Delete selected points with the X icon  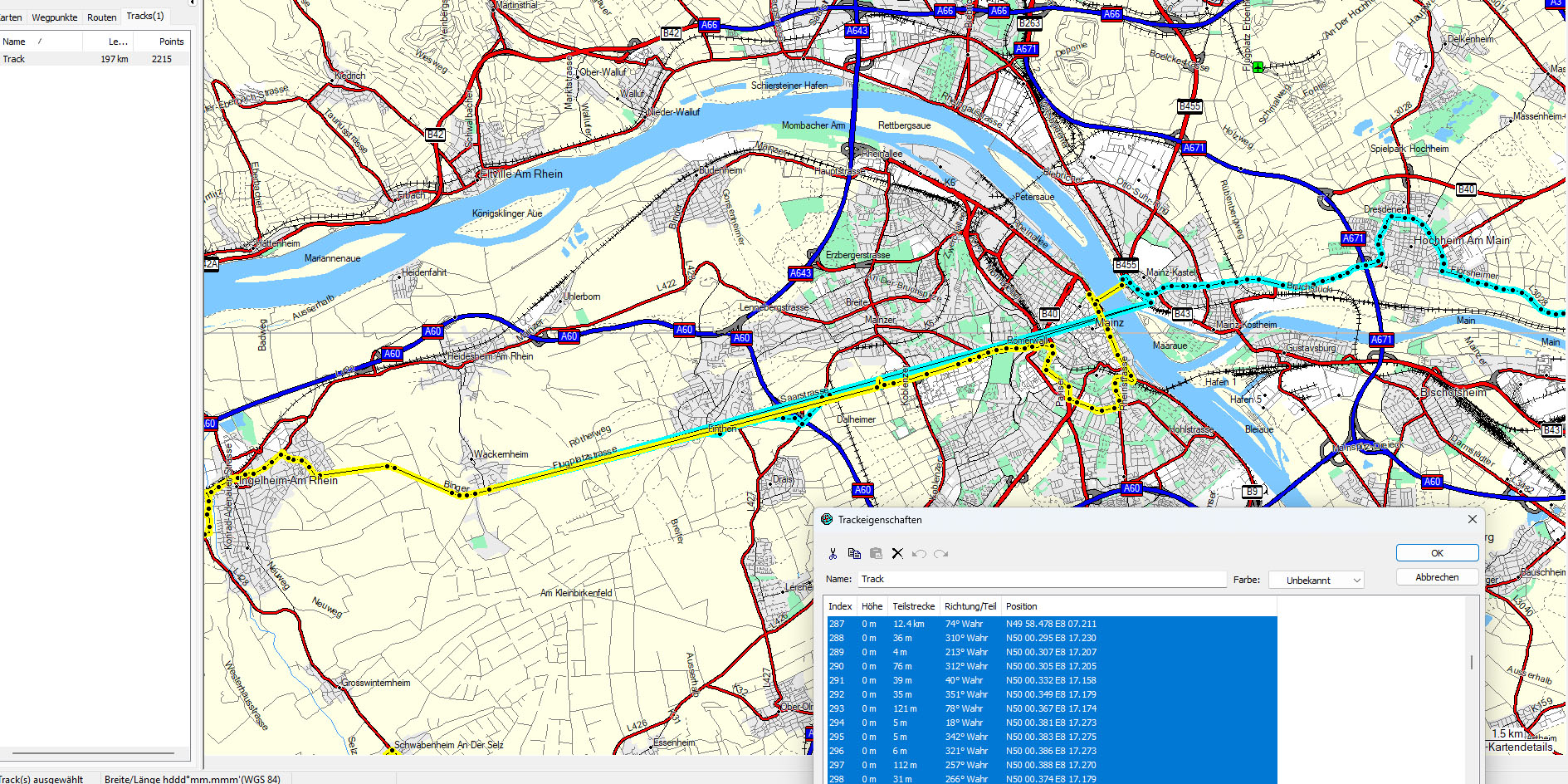pos(897,554)
